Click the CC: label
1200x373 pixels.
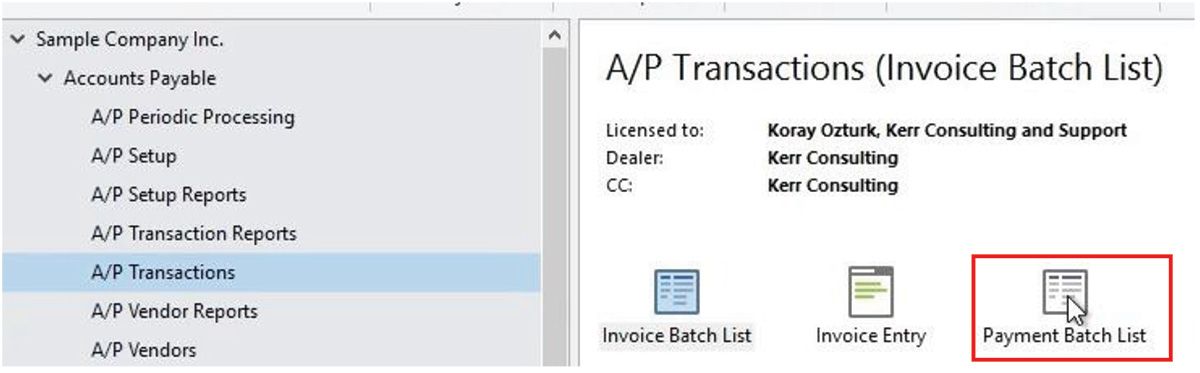[x=620, y=185]
